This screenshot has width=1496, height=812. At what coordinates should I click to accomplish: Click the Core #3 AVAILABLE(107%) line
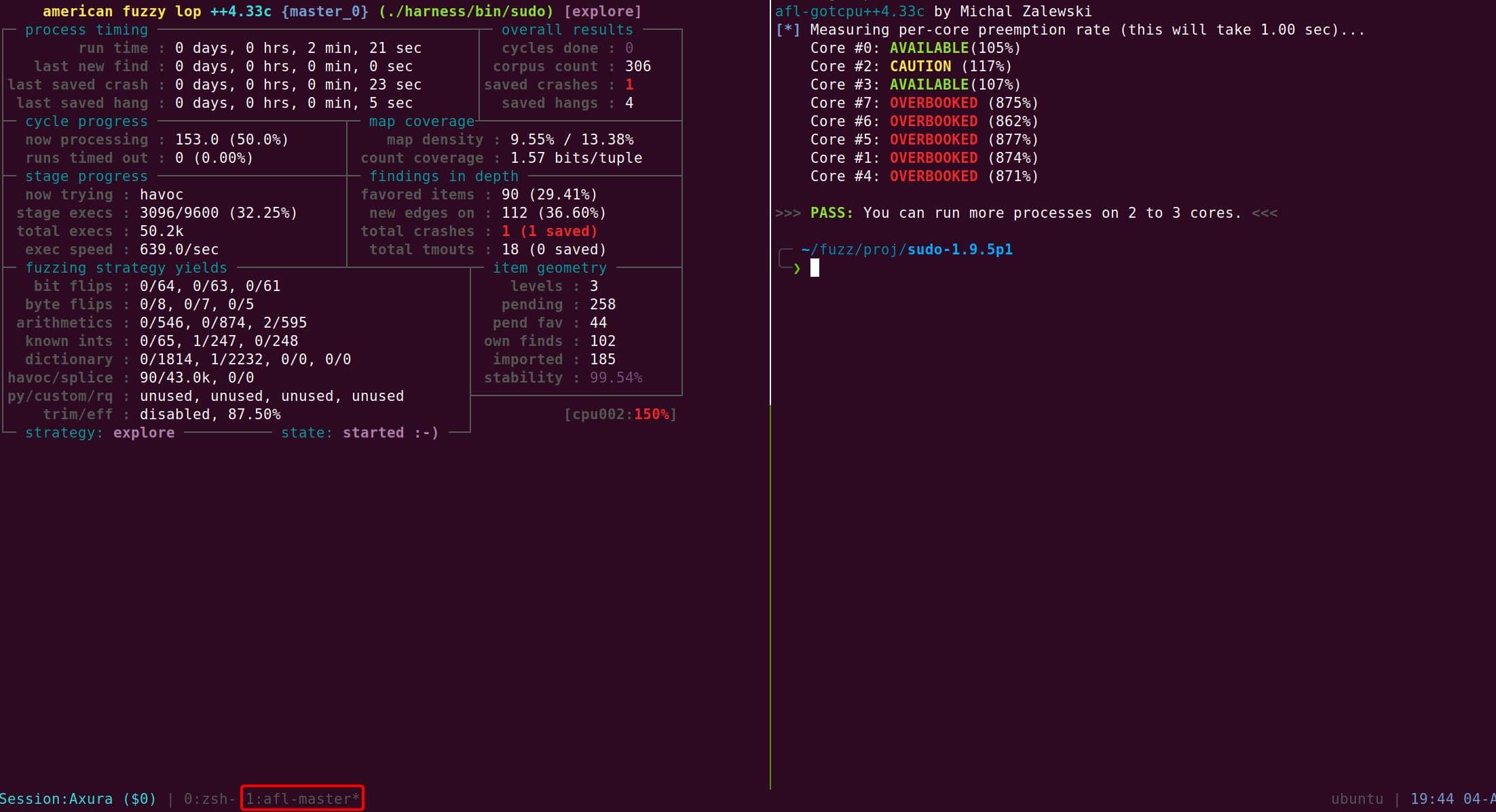(x=916, y=84)
